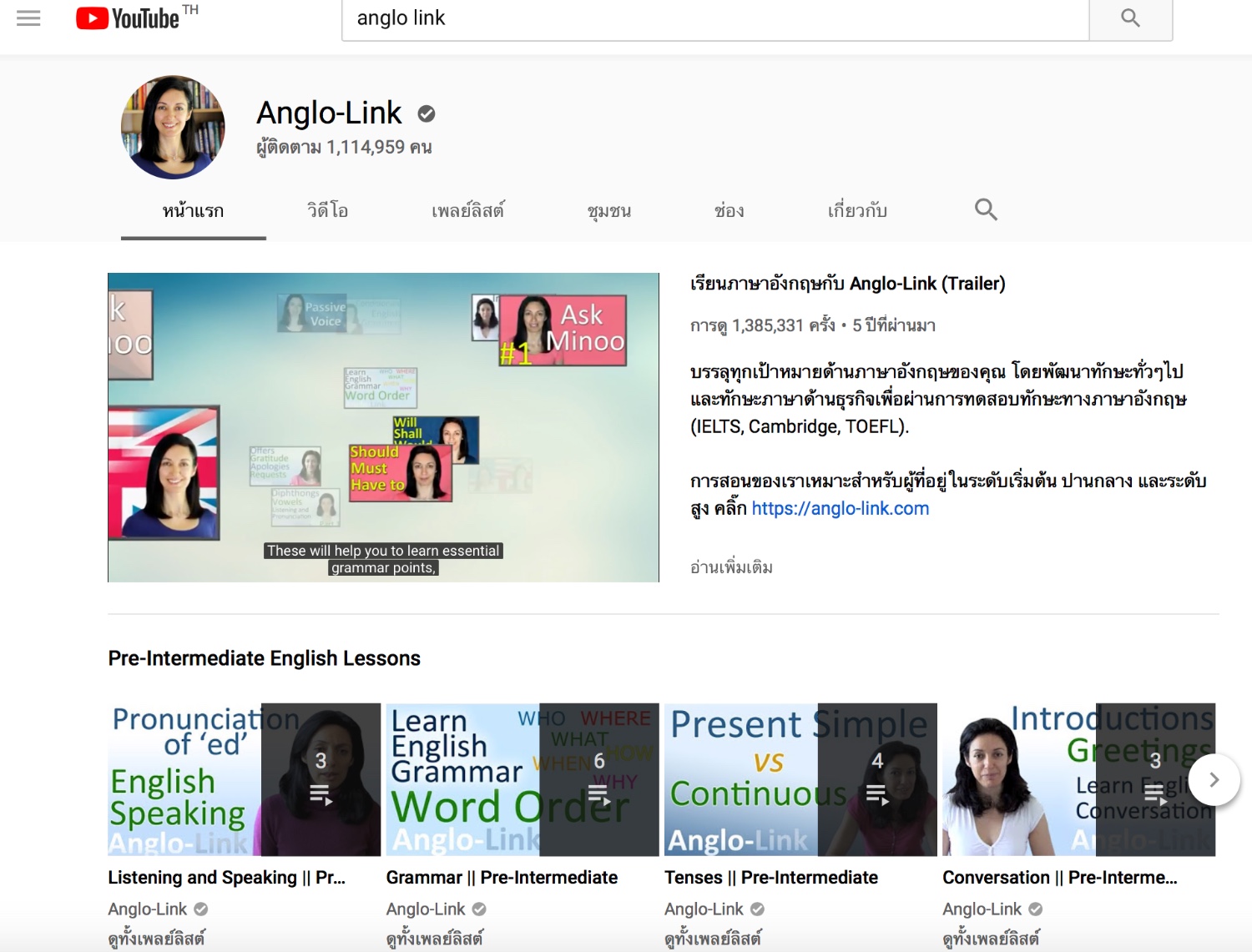This screenshot has height=952, width=1252.
Task: Open Pronunciation of 'ed' playlist thumbnail
Action: 245,779
